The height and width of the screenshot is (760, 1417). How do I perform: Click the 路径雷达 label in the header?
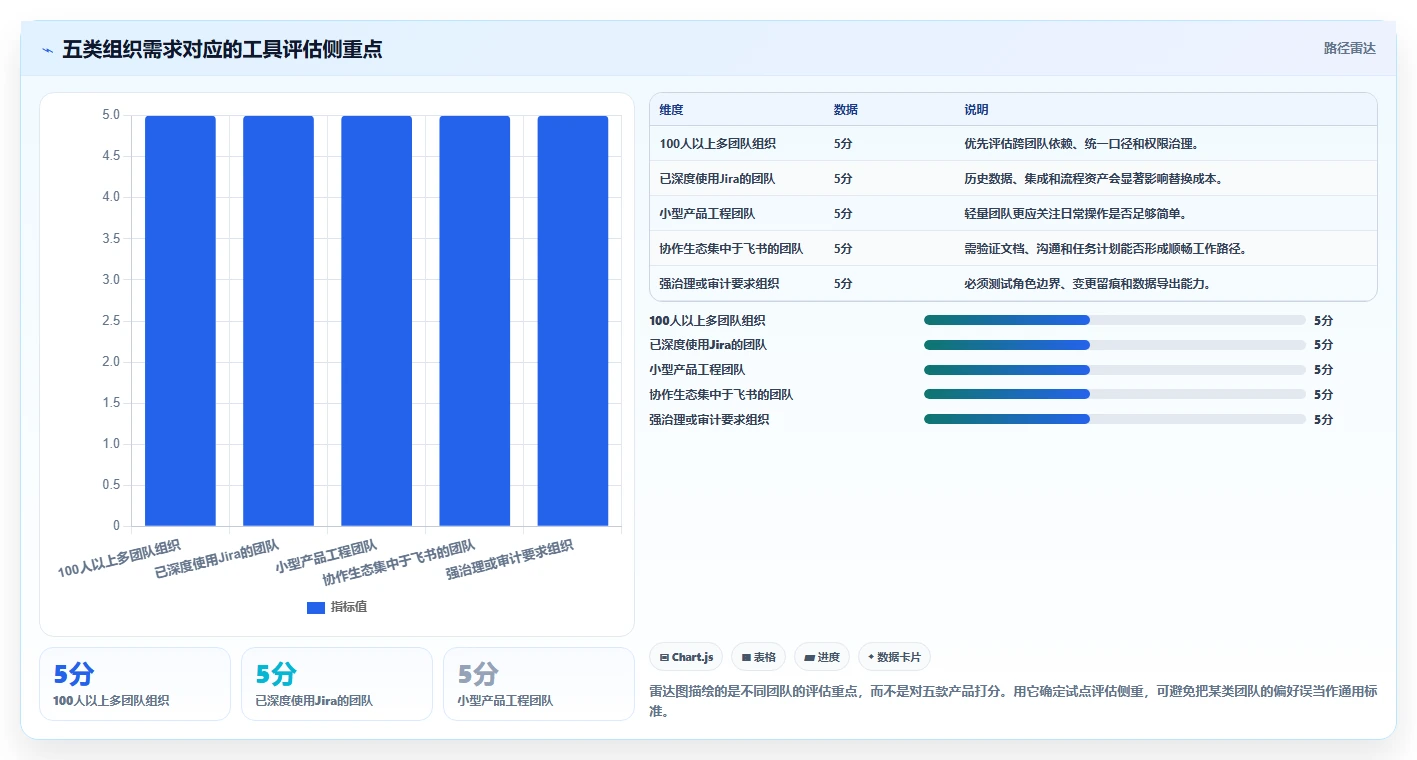1349,48
